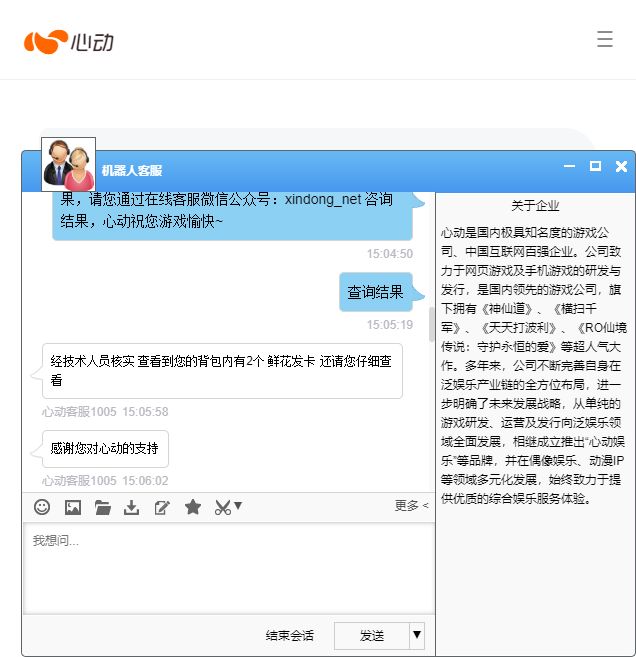
Task: Click the 更多 collapse link
Action: click(411, 506)
